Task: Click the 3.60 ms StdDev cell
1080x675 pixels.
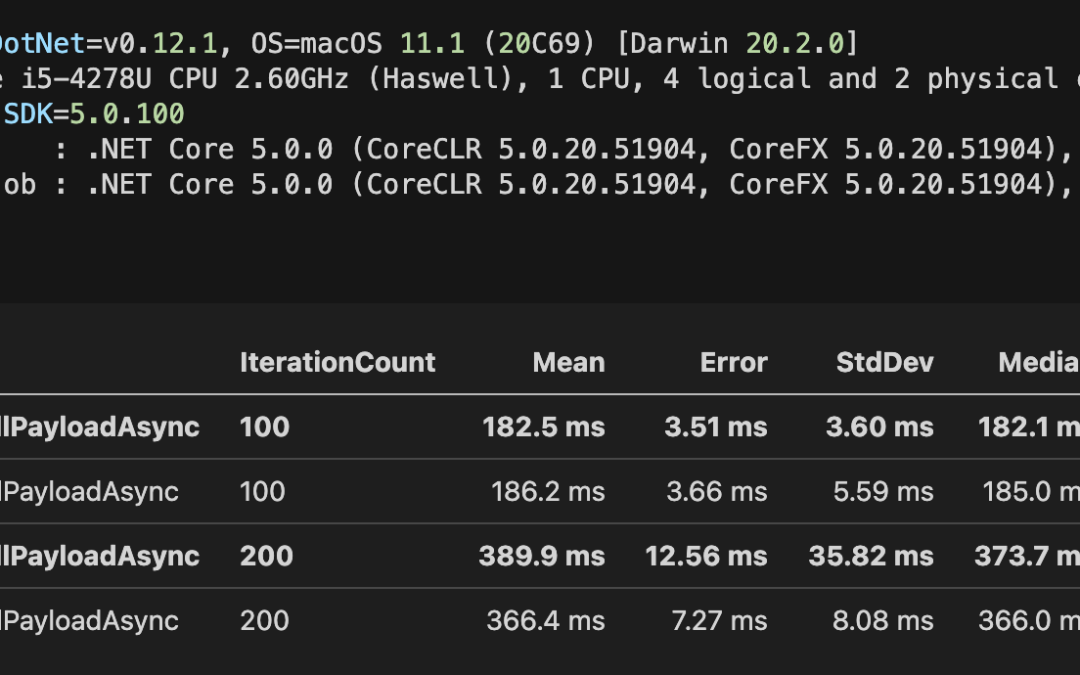Action: tap(879, 427)
